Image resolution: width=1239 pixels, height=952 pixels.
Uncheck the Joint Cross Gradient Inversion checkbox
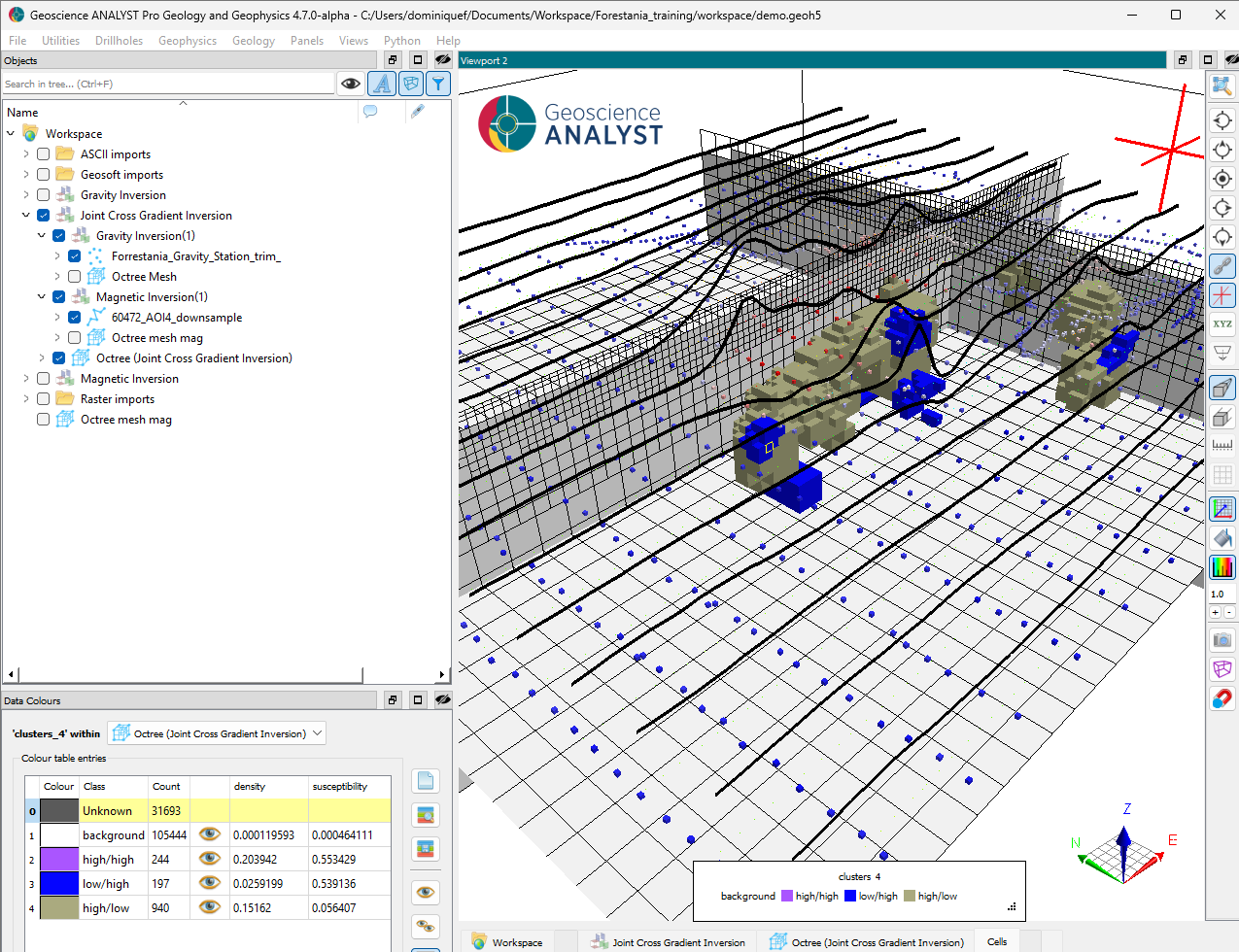coord(43,216)
